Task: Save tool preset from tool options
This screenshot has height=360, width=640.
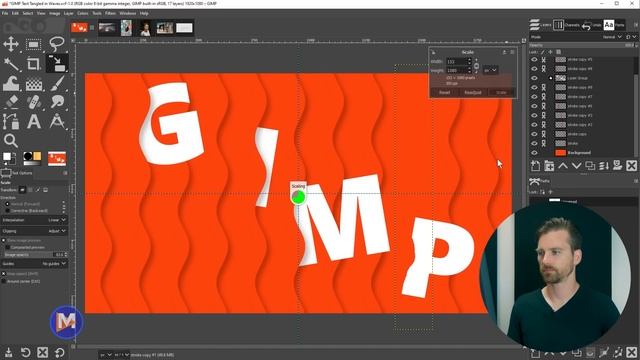Action: (x=9, y=353)
